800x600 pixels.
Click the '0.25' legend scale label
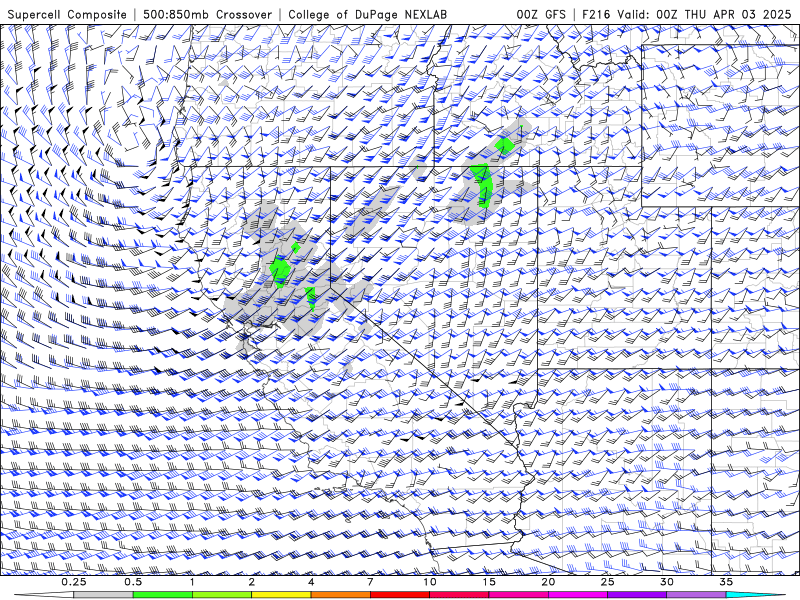point(74,582)
